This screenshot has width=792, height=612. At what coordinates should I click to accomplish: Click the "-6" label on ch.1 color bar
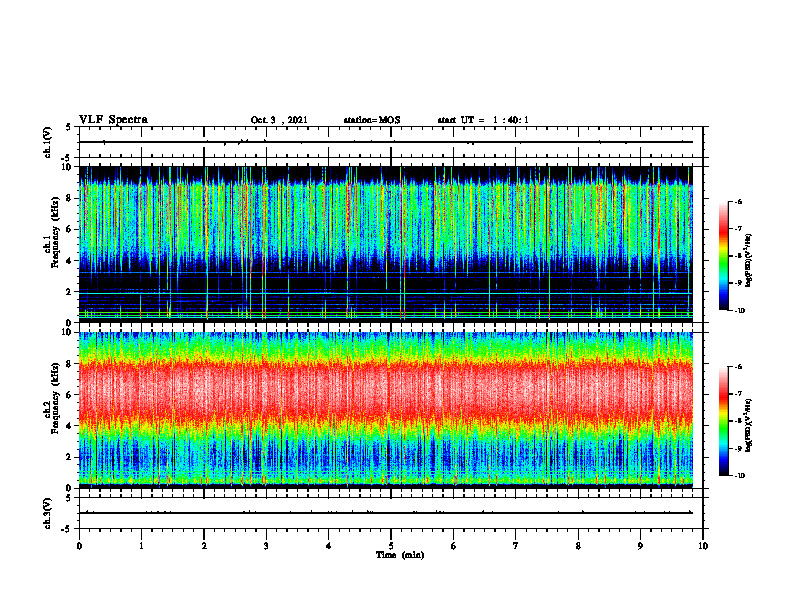pyautogui.click(x=739, y=201)
